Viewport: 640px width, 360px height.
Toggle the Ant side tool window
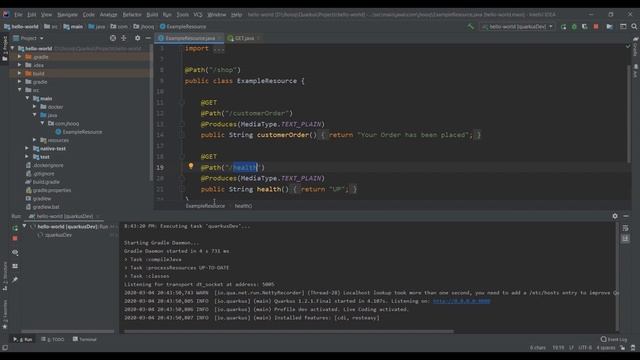(x=636, y=71)
